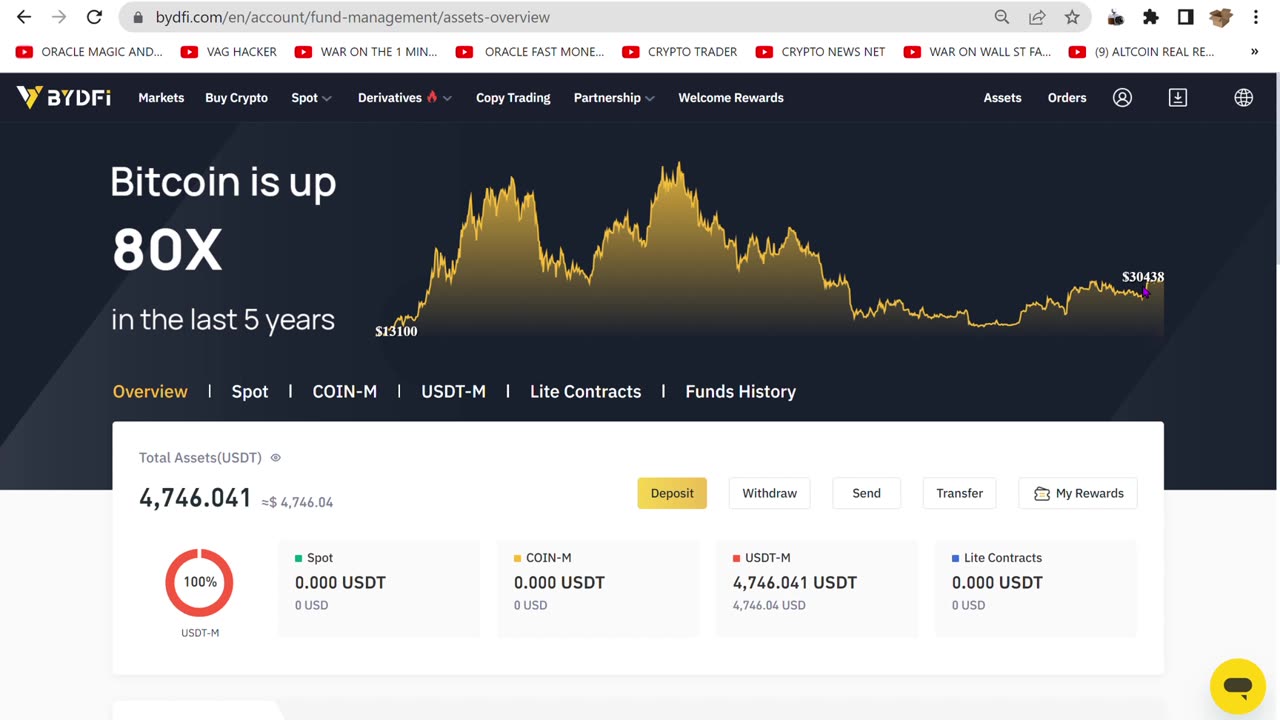Open the Markets menu item

161,98
